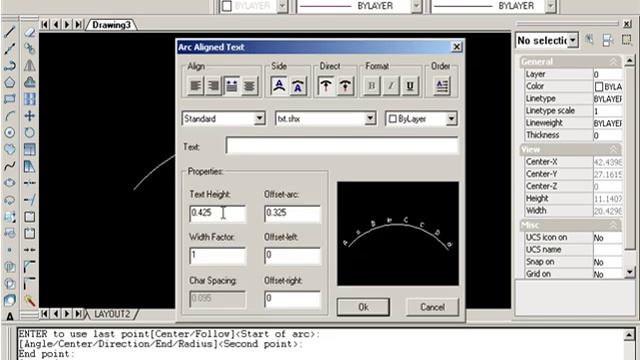Image resolution: width=640 pixels, height=360 pixels.
Task: Choose the Rotate modify tool
Action: [x=29, y=133]
